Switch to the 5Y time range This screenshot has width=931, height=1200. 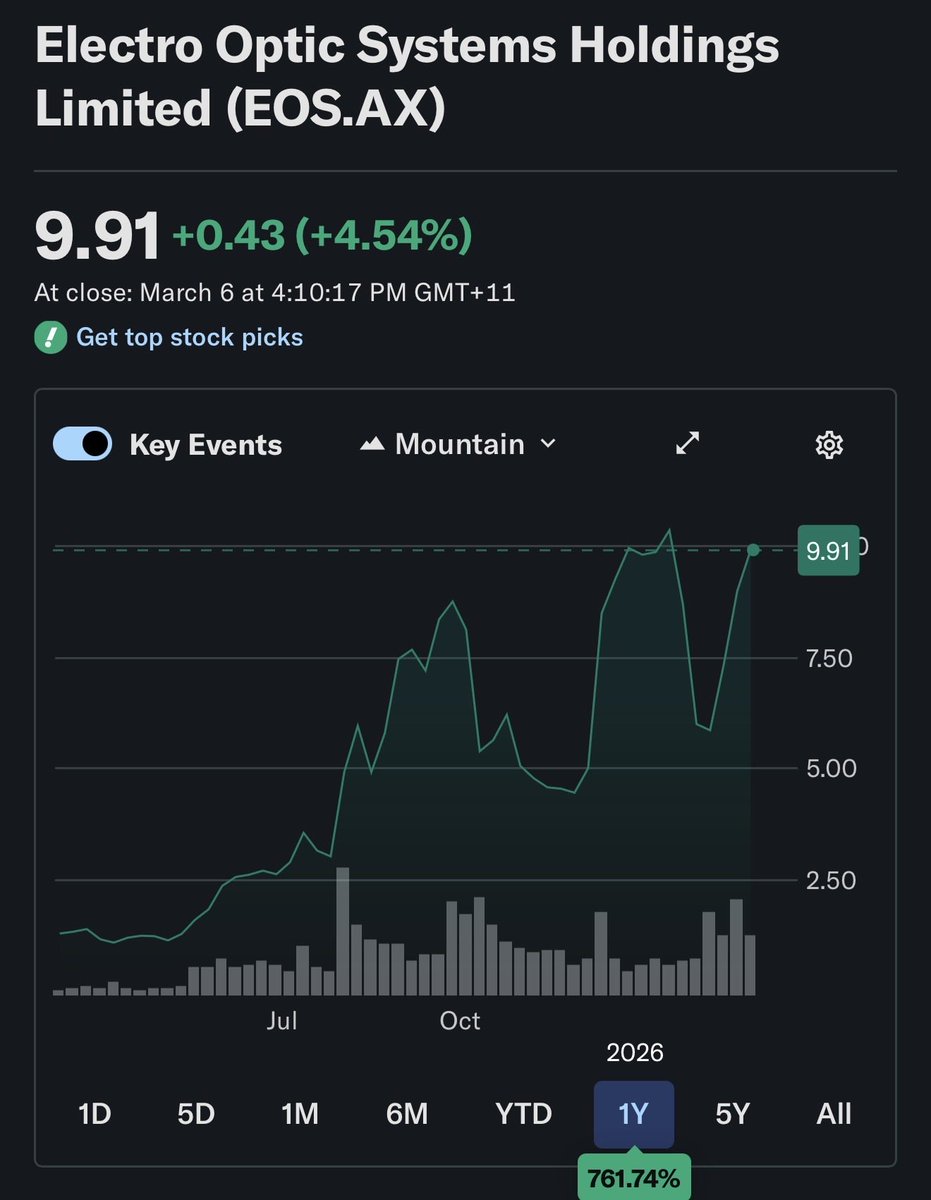pos(731,1113)
